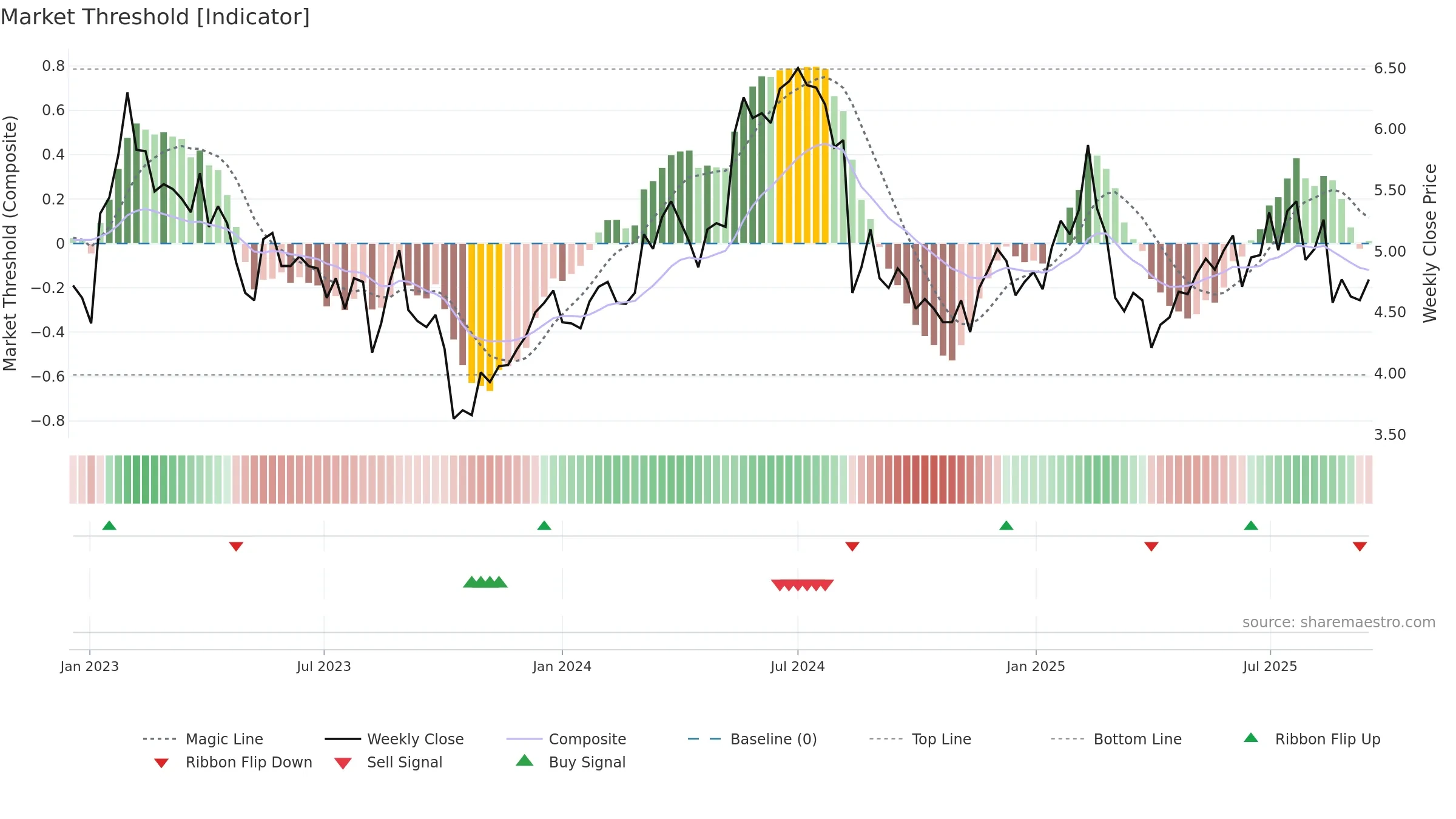Toggle the Sell Signal legend entry

[388, 762]
